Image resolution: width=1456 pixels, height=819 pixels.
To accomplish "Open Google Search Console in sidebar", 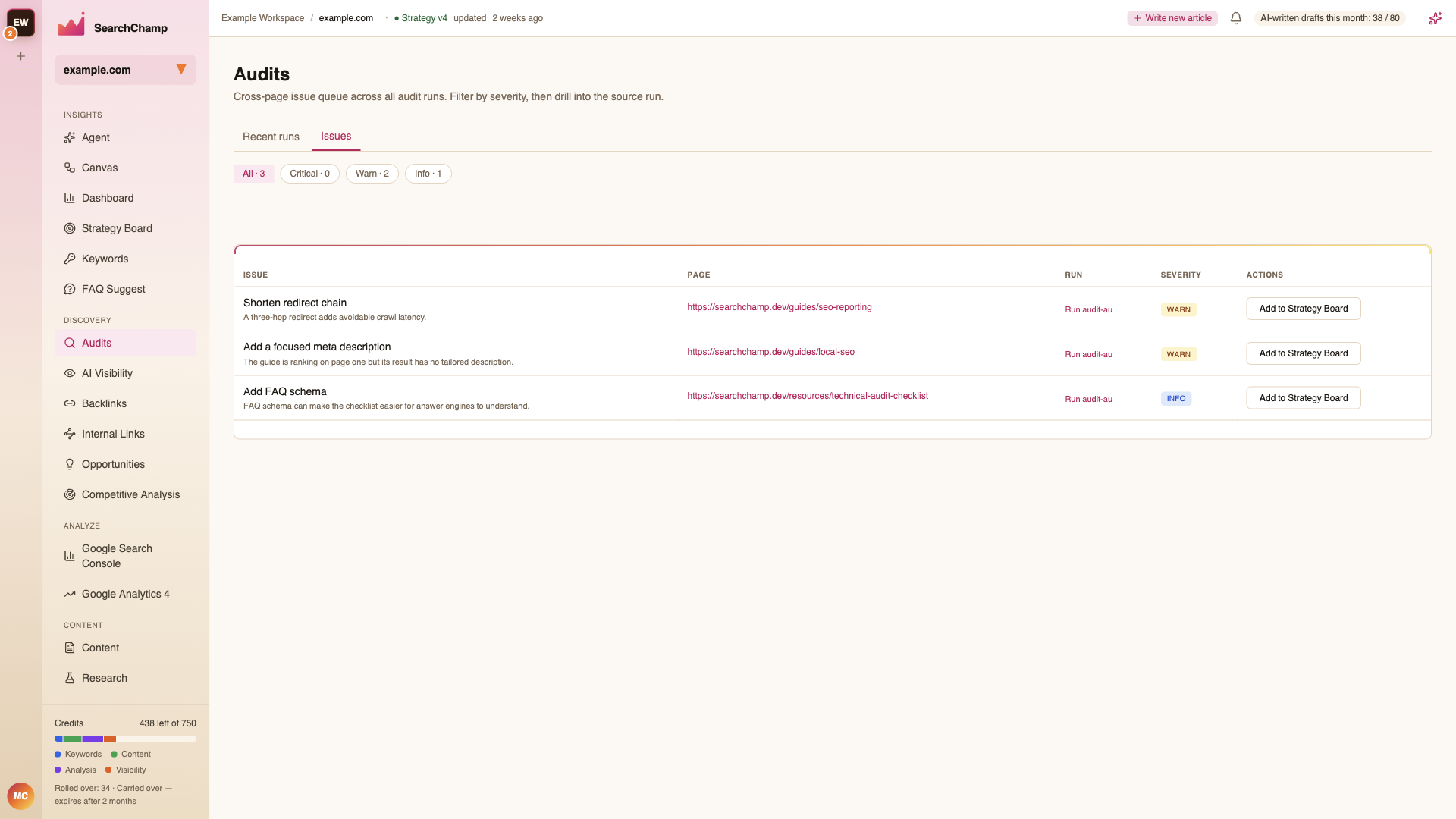I will click(125, 556).
